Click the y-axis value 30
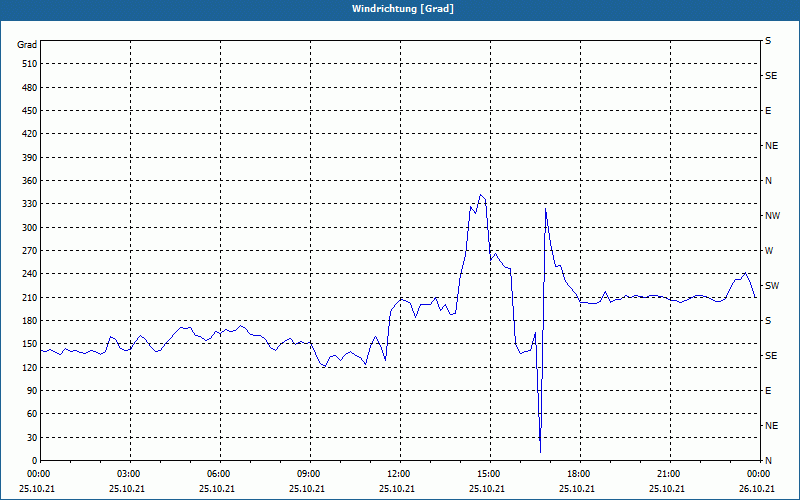The image size is (800, 500). pos(32,438)
